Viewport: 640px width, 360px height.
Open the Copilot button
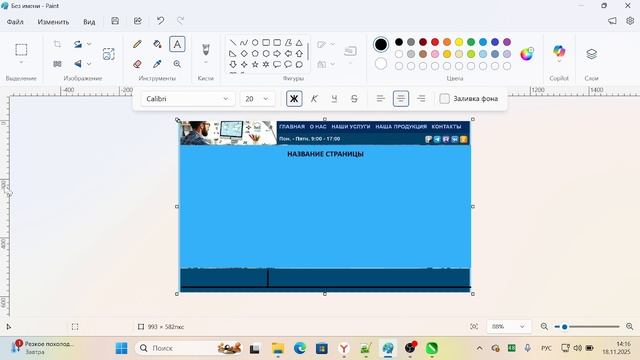click(559, 51)
